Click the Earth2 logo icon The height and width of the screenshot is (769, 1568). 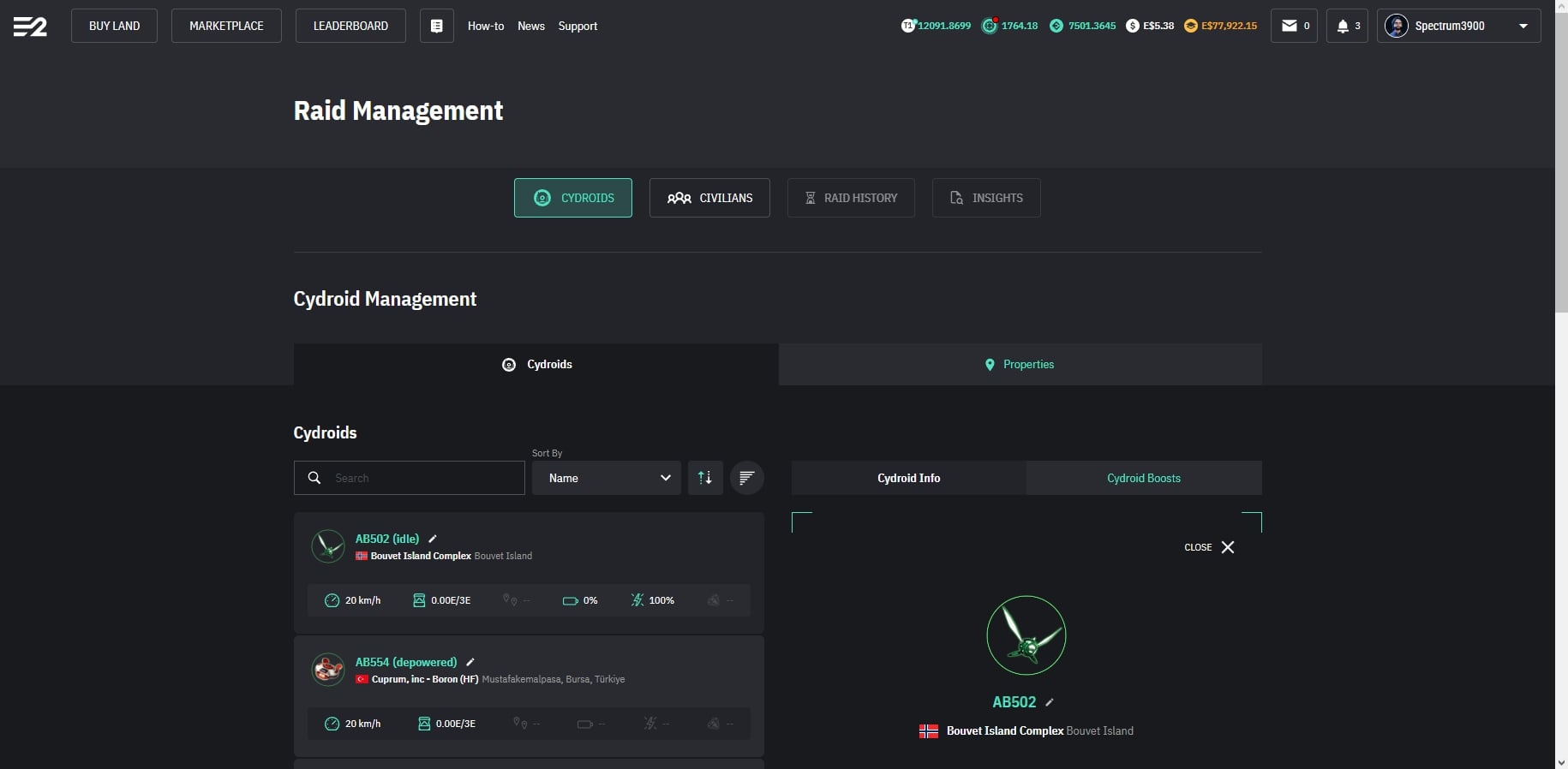tap(30, 27)
